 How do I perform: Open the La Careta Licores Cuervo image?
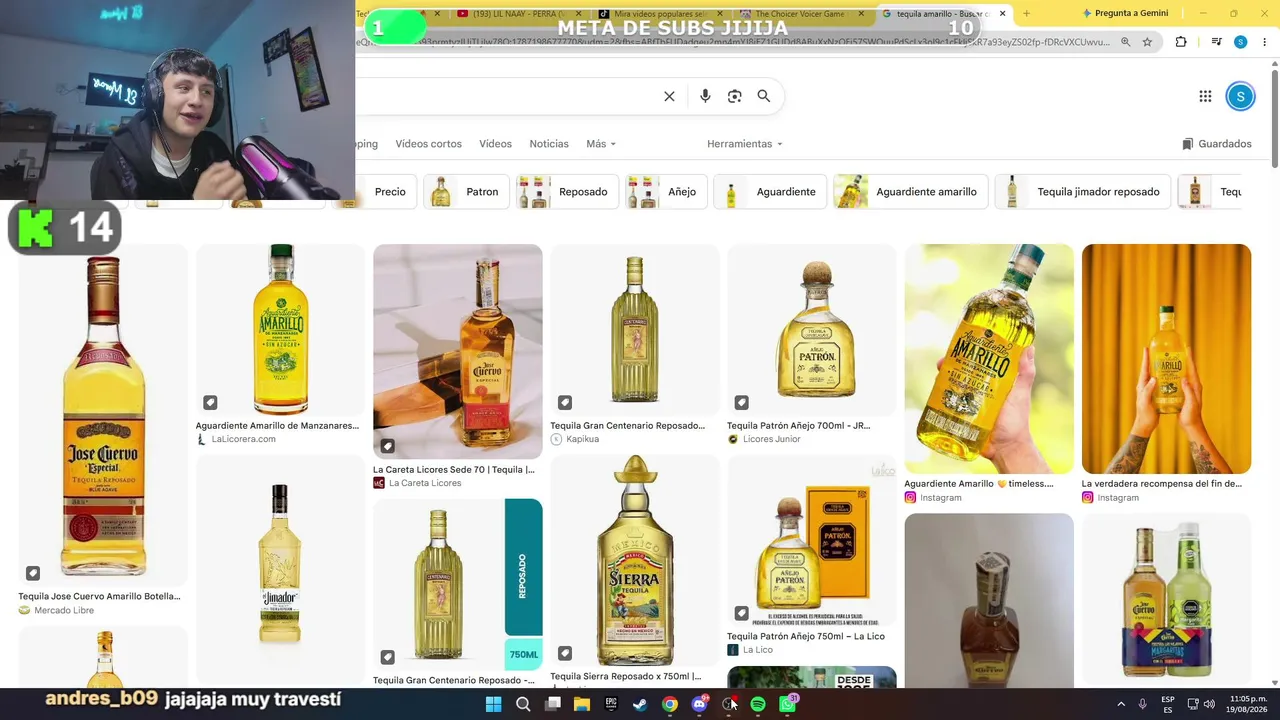pyautogui.click(x=458, y=351)
